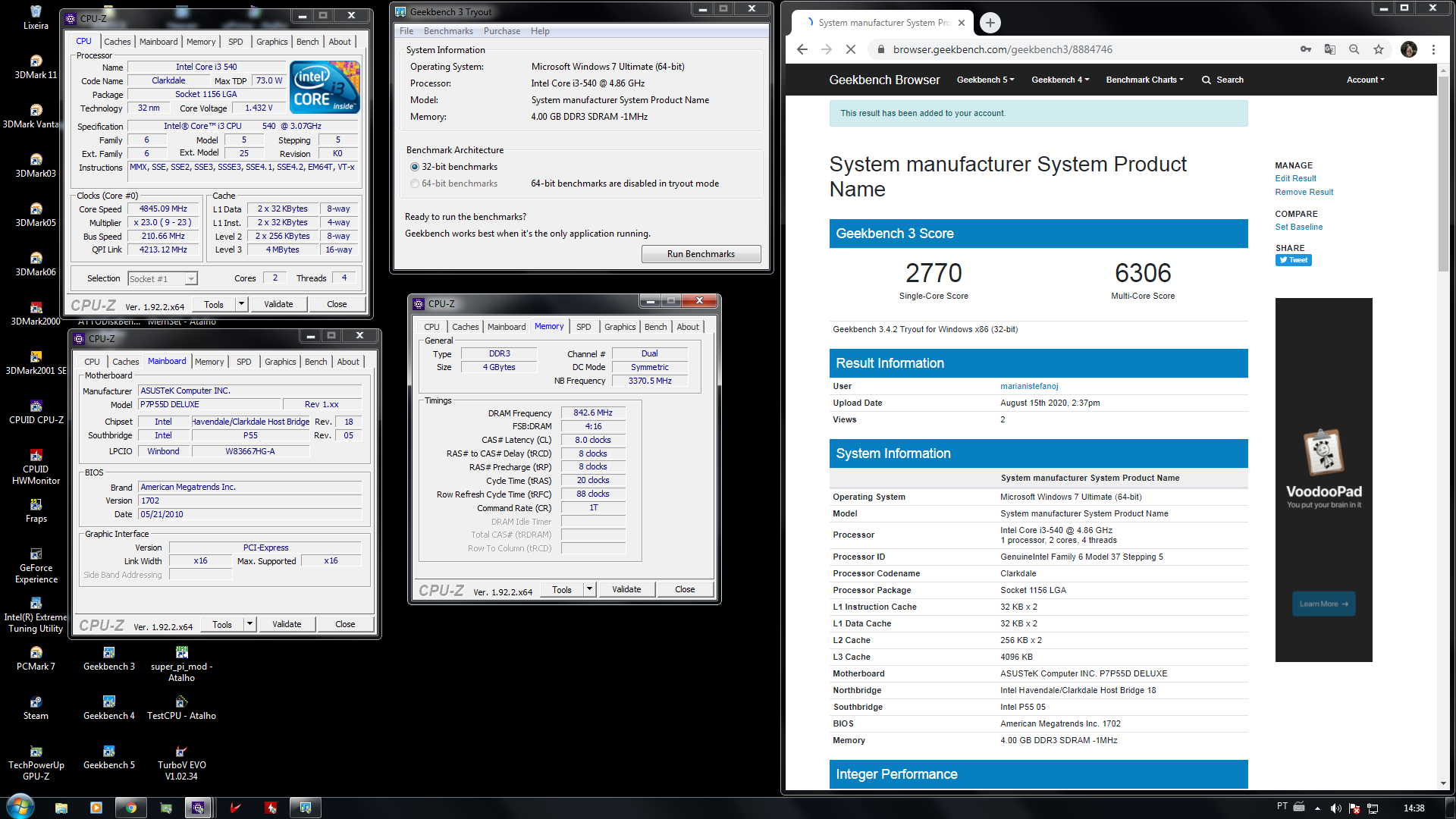Open a new browser tab

(x=990, y=23)
